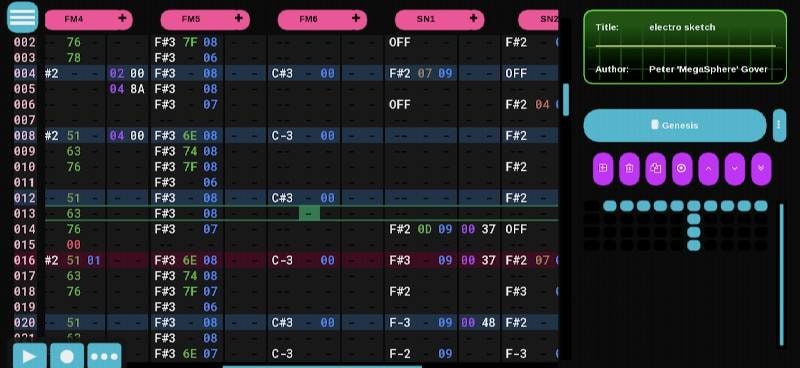The image size is (800, 368).
Task: Click the orders list vertical scrollbar
Action: click(x=782, y=274)
